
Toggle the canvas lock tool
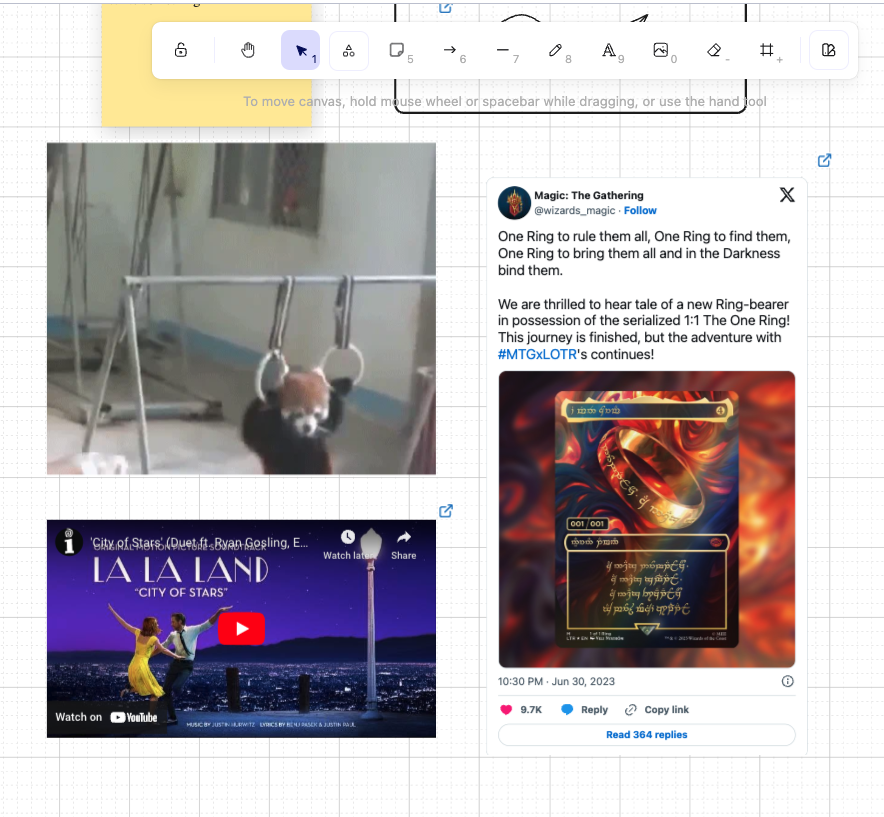click(x=180, y=50)
